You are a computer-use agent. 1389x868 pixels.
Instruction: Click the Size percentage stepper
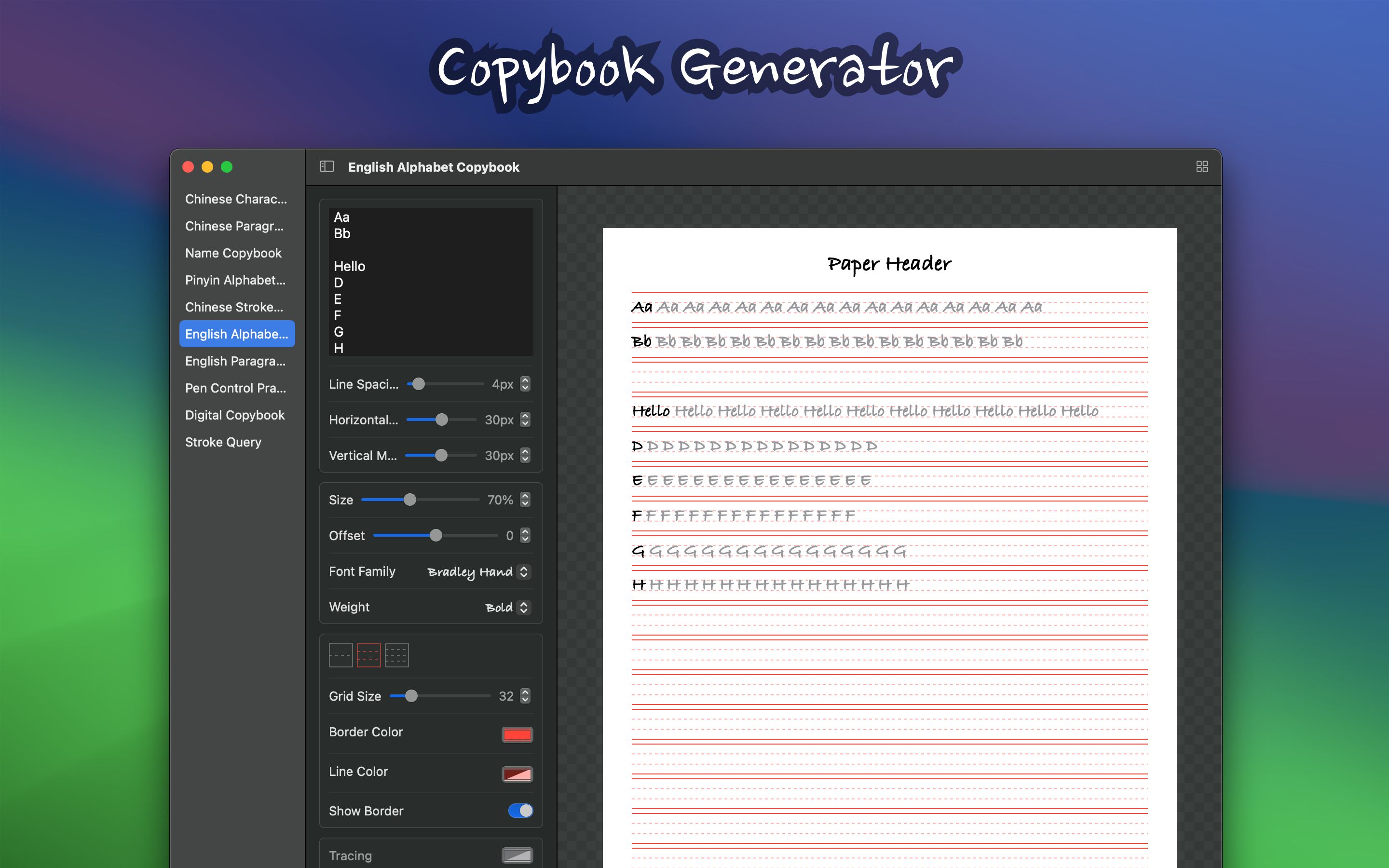[x=525, y=500]
